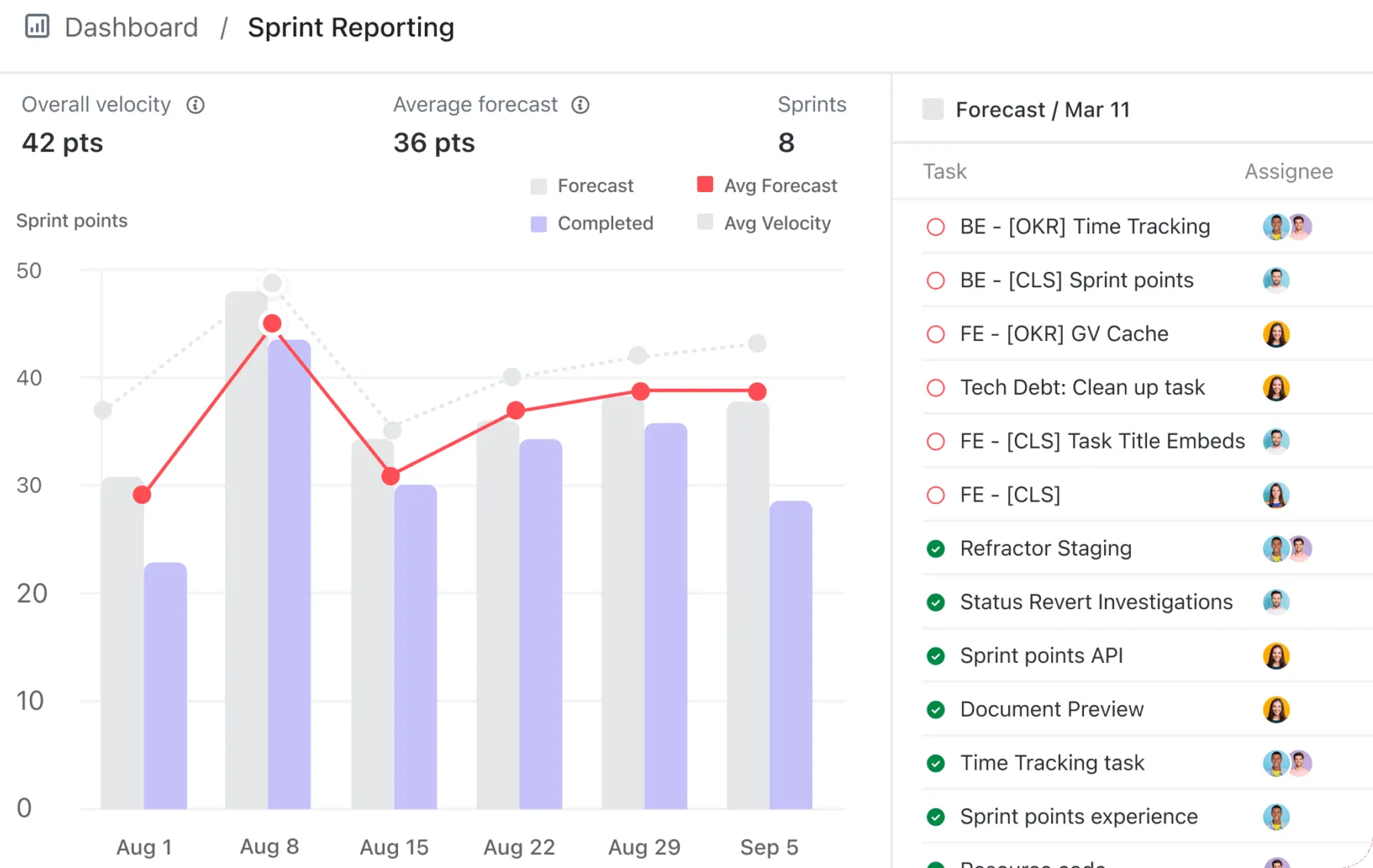Open the Sprint points API task
Screen dimensions: 1373x868
tap(1041, 656)
